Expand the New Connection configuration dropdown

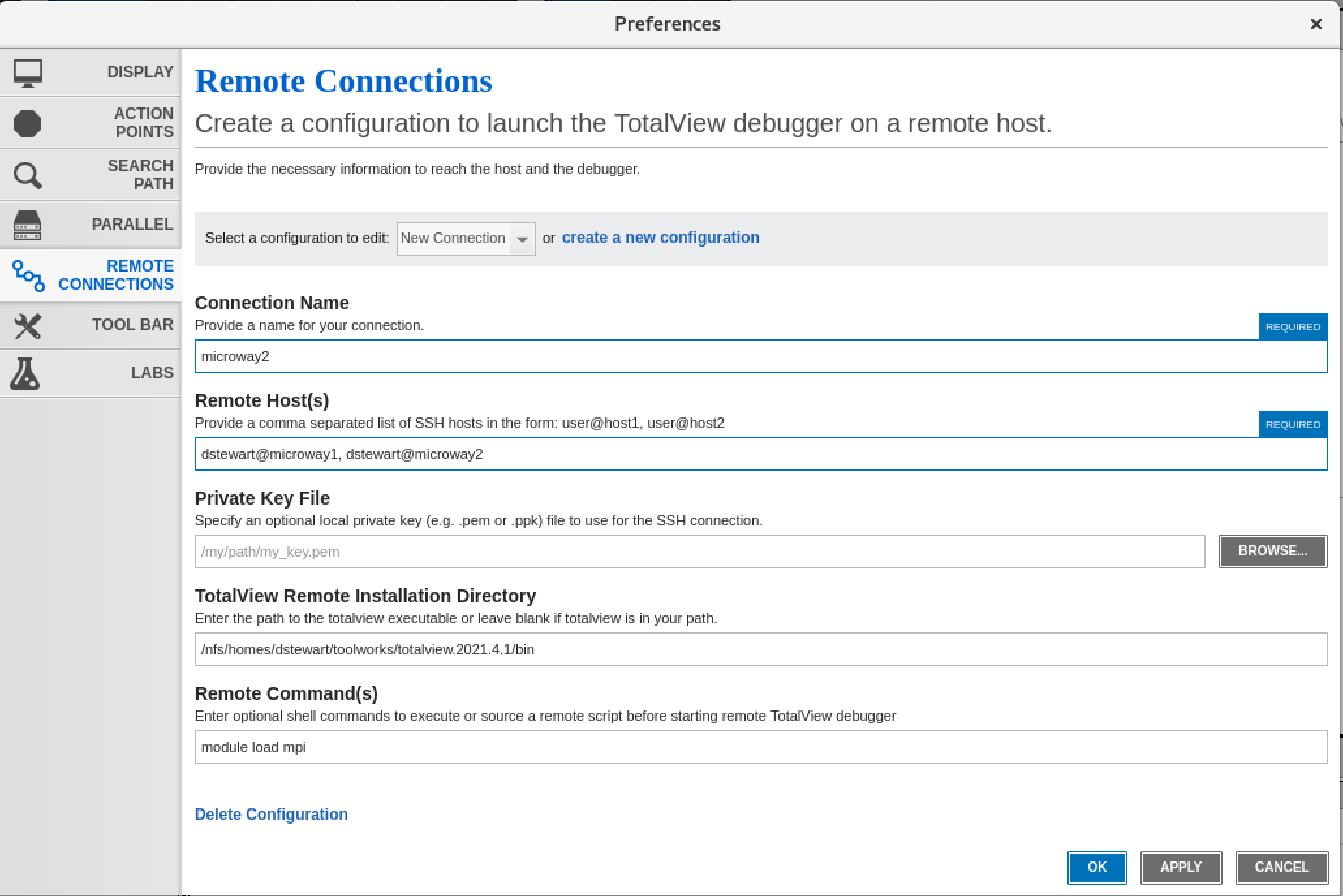tap(466, 238)
